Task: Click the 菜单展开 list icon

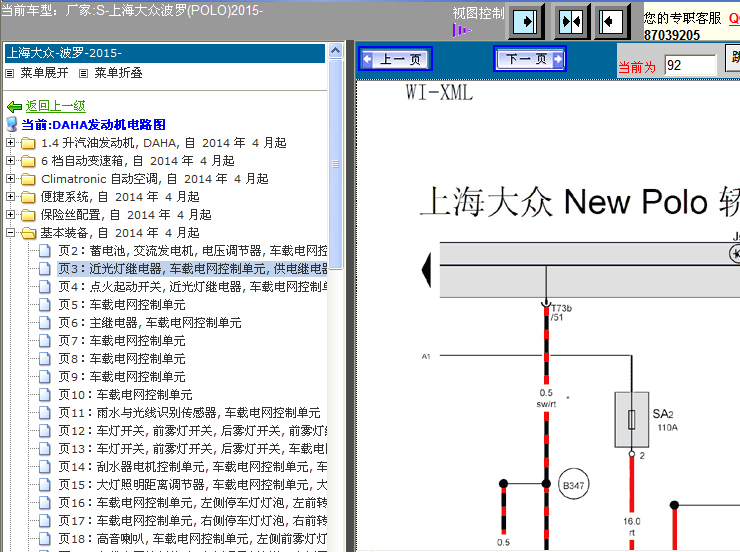Action: coord(9,73)
